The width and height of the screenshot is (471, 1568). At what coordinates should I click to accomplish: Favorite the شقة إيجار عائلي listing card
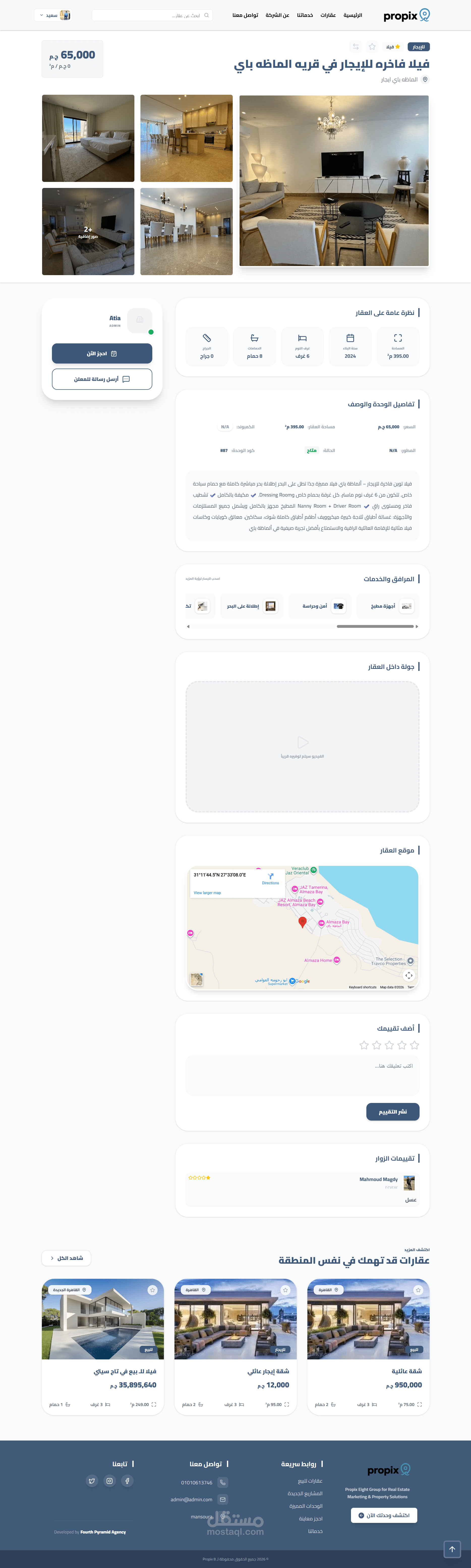pyautogui.click(x=285, y=1290)
